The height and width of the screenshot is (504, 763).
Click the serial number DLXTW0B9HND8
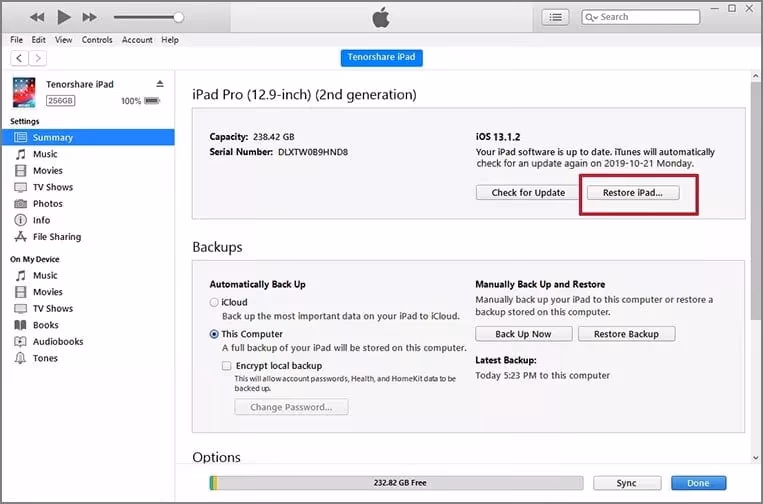313,152
